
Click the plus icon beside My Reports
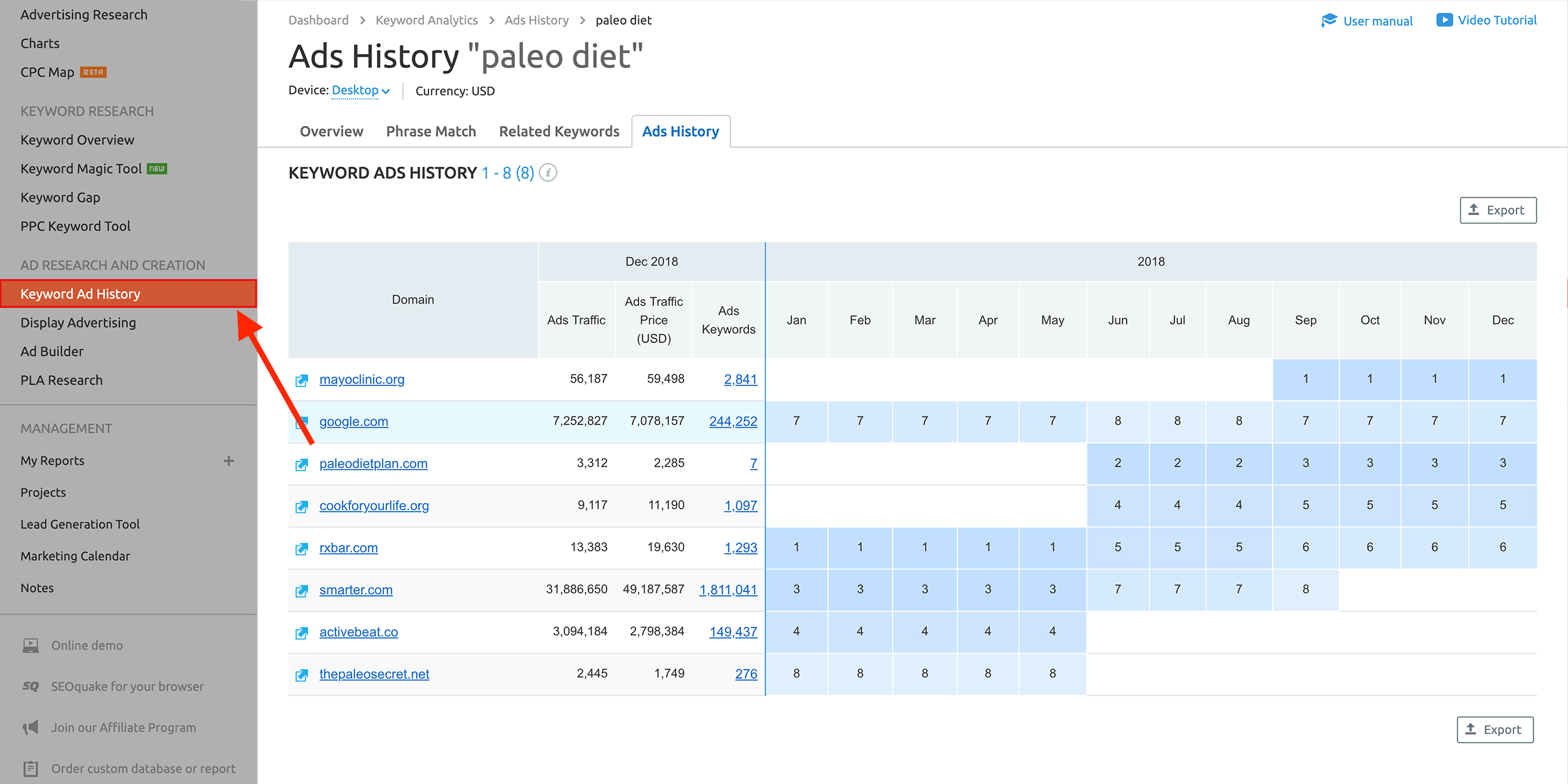(x=229, y=461)
